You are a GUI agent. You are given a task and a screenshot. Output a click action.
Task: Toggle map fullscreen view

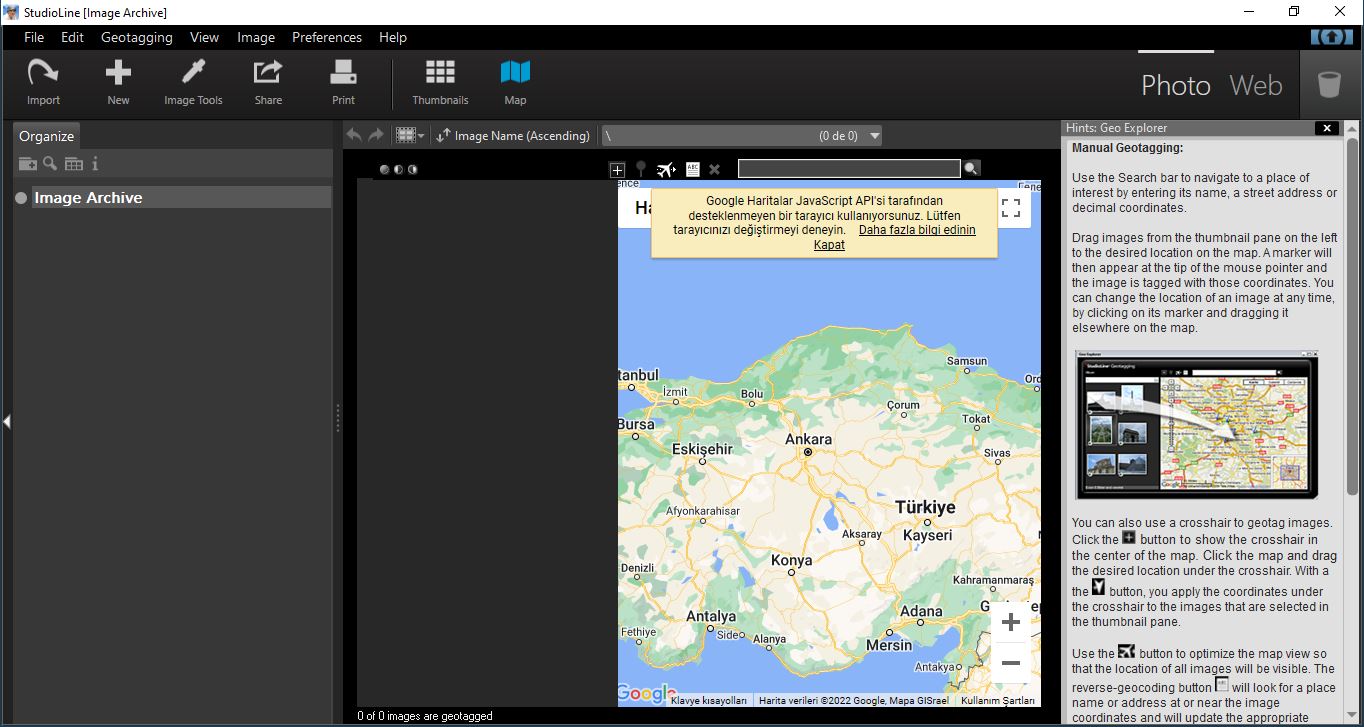click(x=1011, y=208)
